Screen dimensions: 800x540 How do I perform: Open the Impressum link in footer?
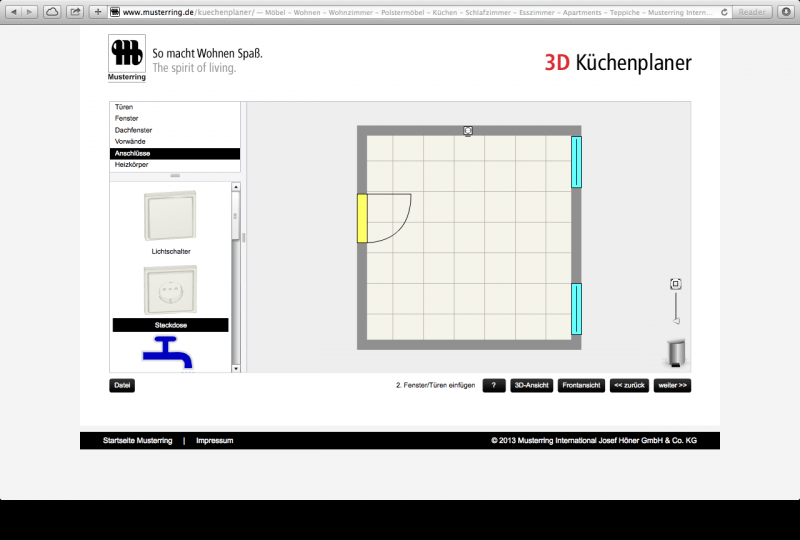point(214,440)
